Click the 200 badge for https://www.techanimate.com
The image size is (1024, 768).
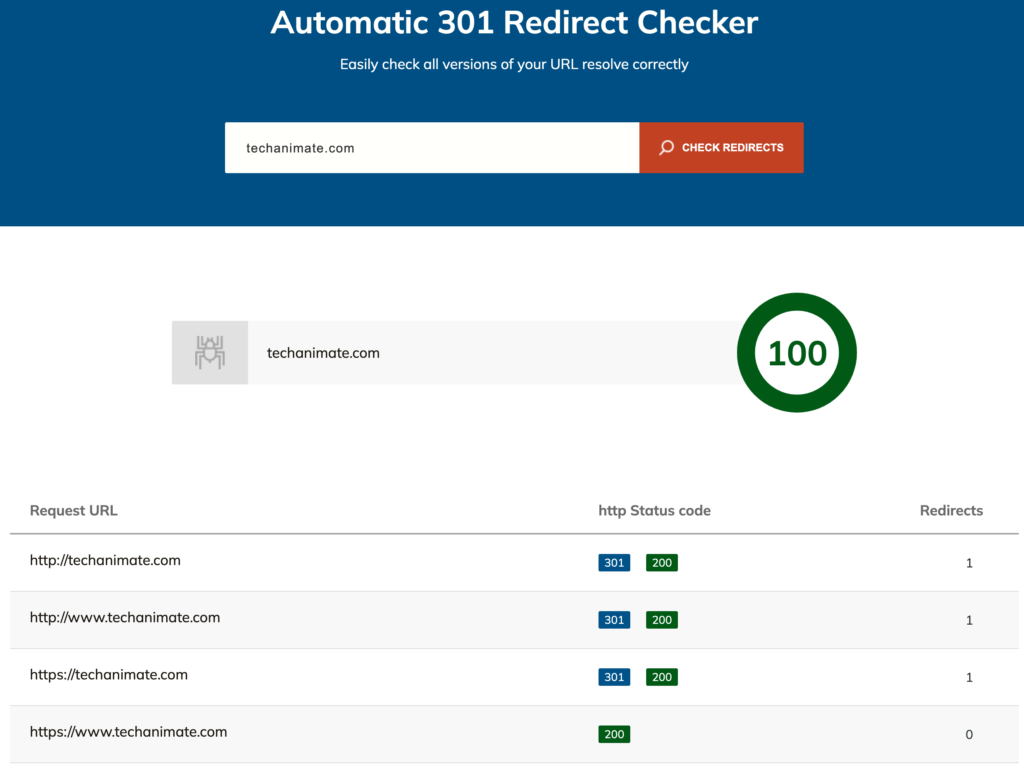click(x=614, y=734)
